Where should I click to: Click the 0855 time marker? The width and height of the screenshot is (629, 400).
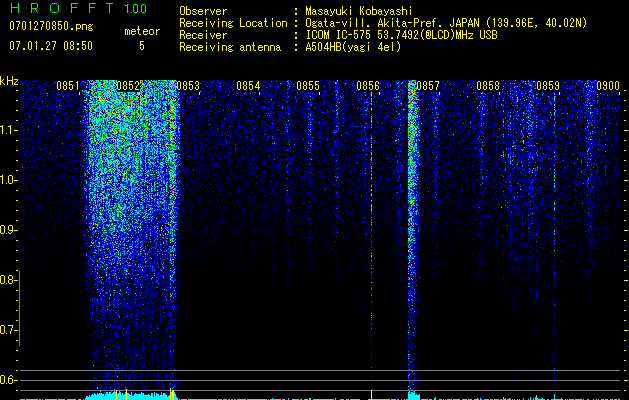coord(308,86)
